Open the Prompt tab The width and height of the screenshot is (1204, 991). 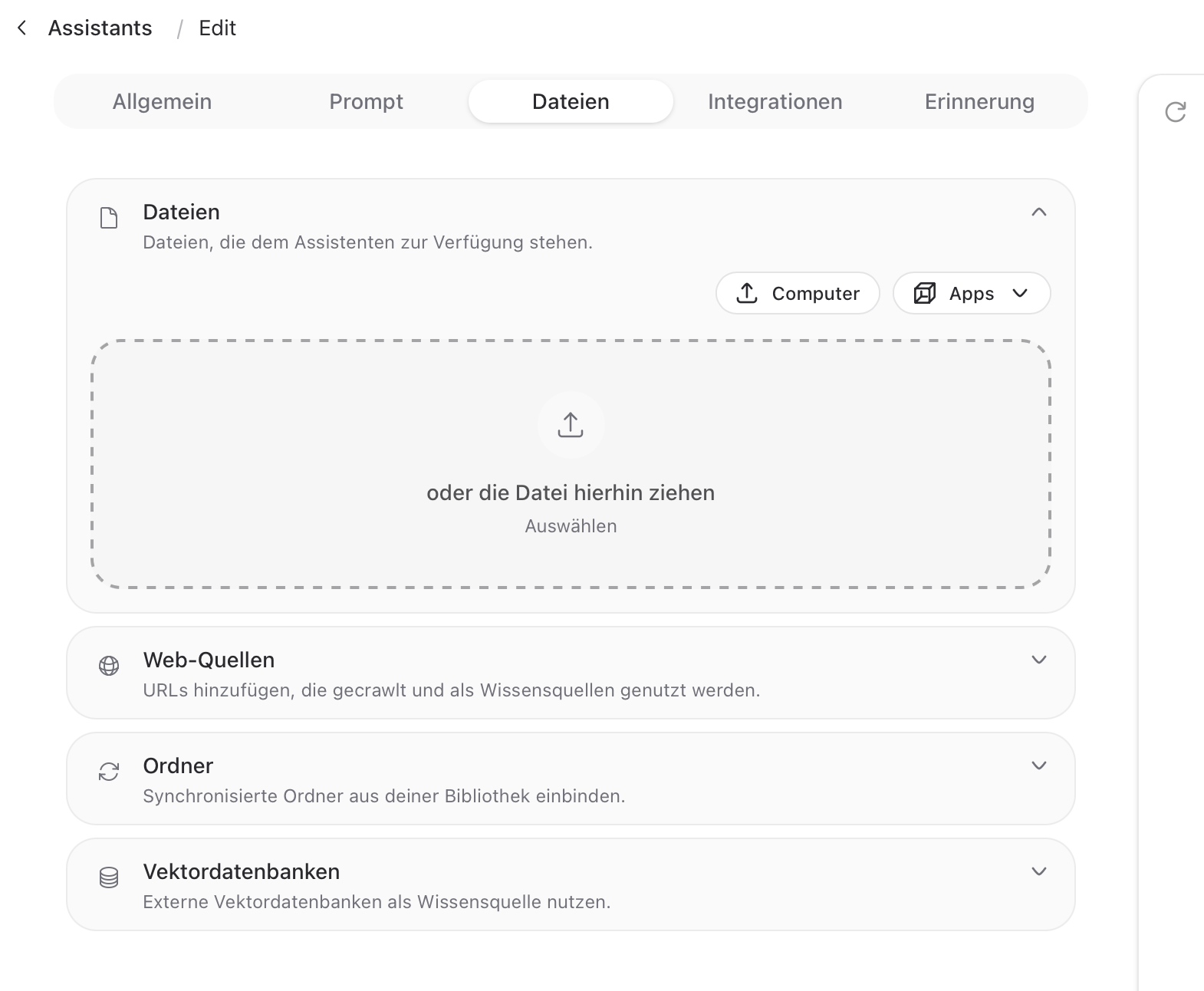366,101
